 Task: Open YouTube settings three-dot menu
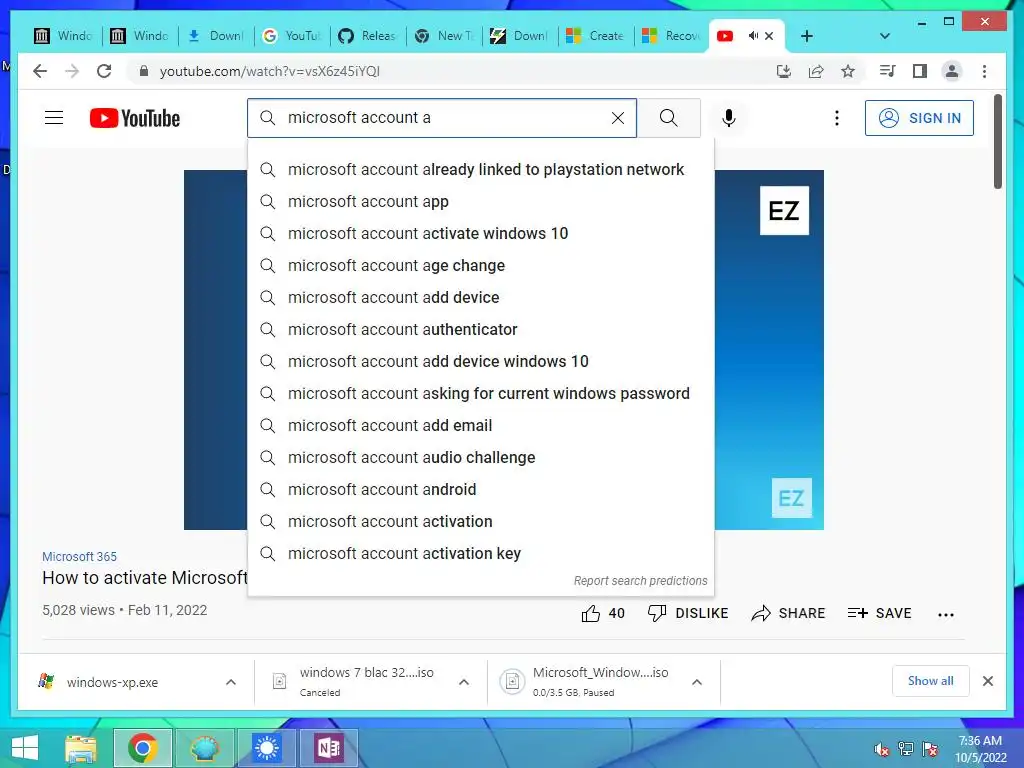coord(837,118)
